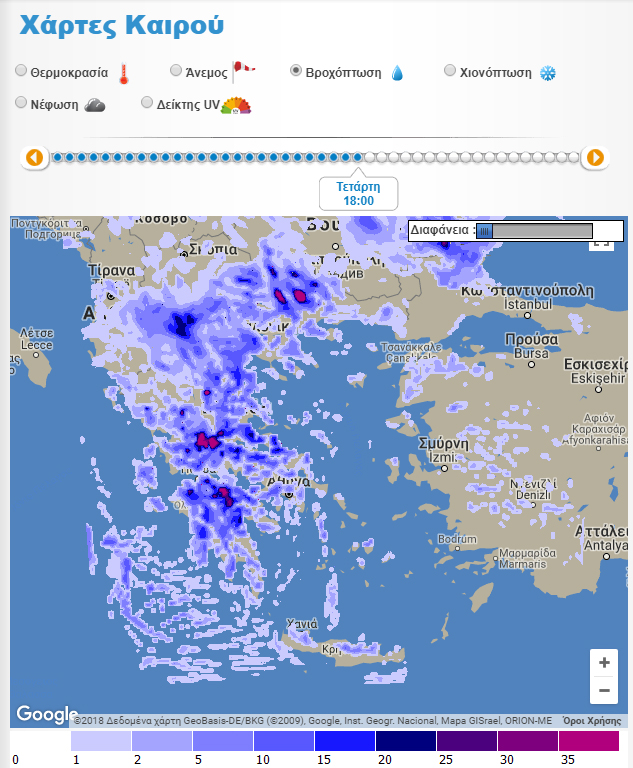Click the raindrop icon next to Βροχόπτωση
The height and width of the screenshot is (768, 633).
coord(397,73)
